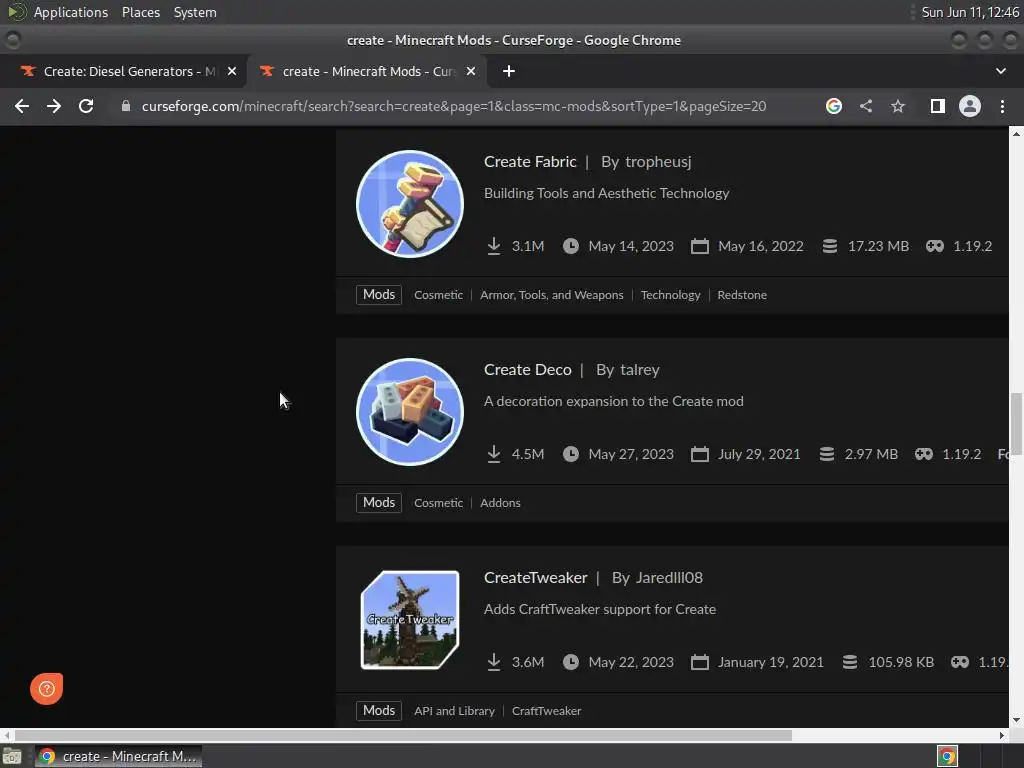This screenshot has height=768, width=1024.
Task: Click the system clock Sun Jun 11
Action: pyautogui.click(x=970, y=12)
